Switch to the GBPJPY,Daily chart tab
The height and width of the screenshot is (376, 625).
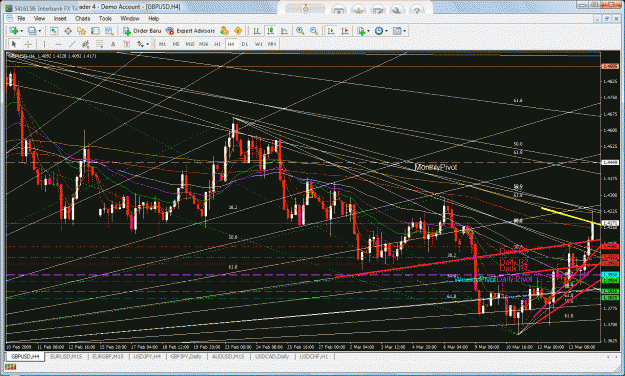[x=186, y=356]
